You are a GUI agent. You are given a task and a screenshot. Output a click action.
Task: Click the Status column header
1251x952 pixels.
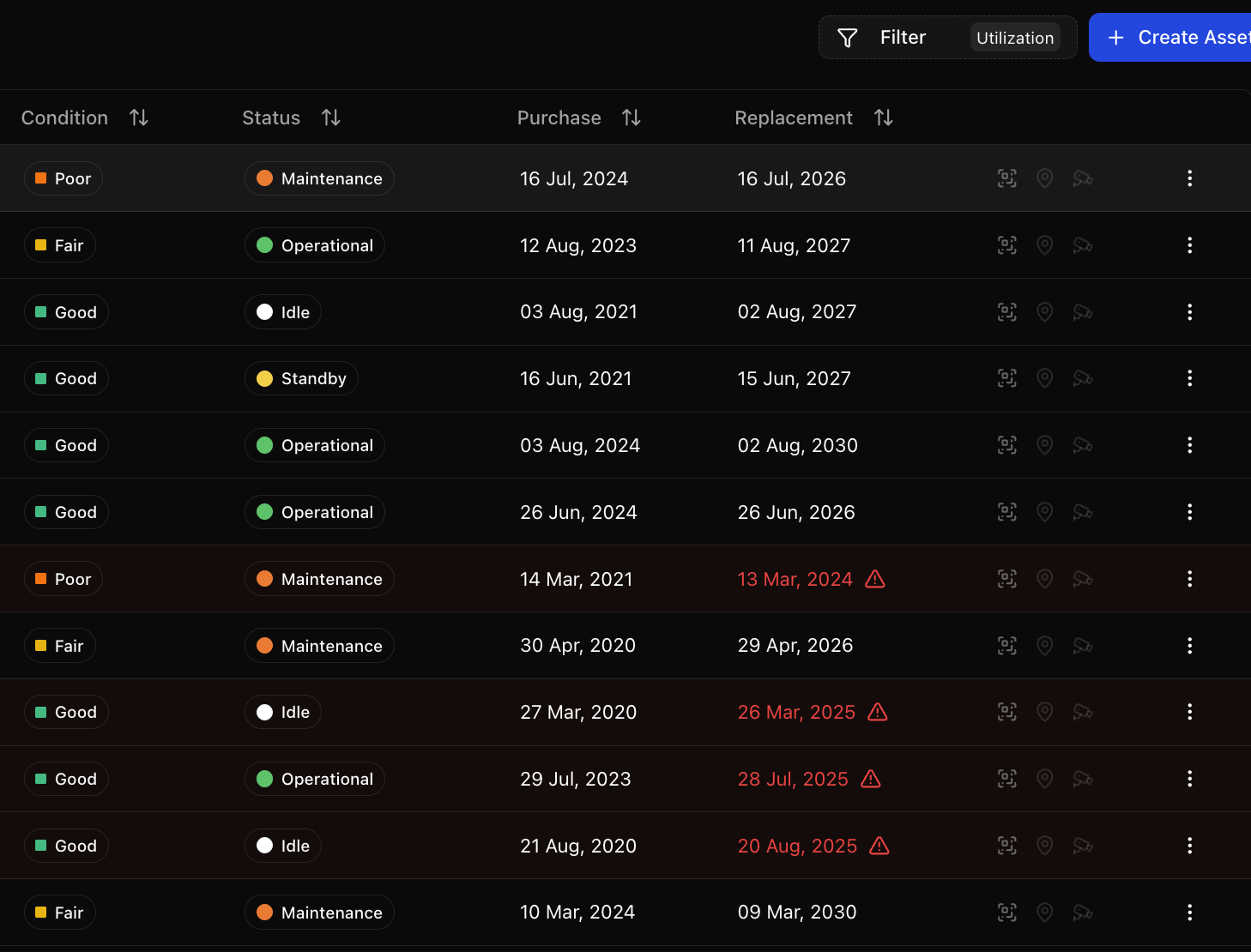pos(271,117)
